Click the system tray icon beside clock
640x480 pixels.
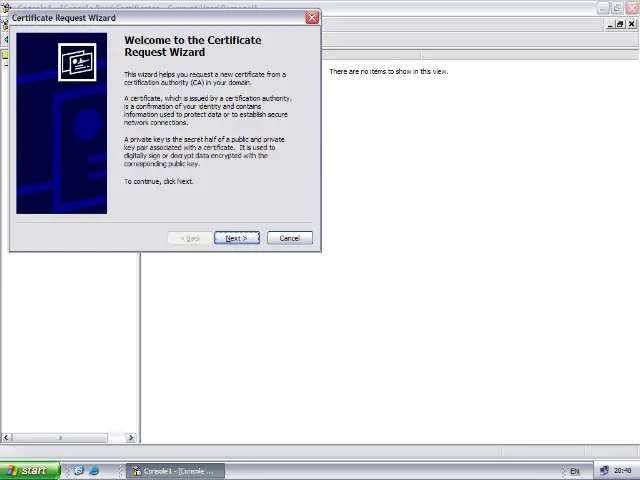(604, 471)
